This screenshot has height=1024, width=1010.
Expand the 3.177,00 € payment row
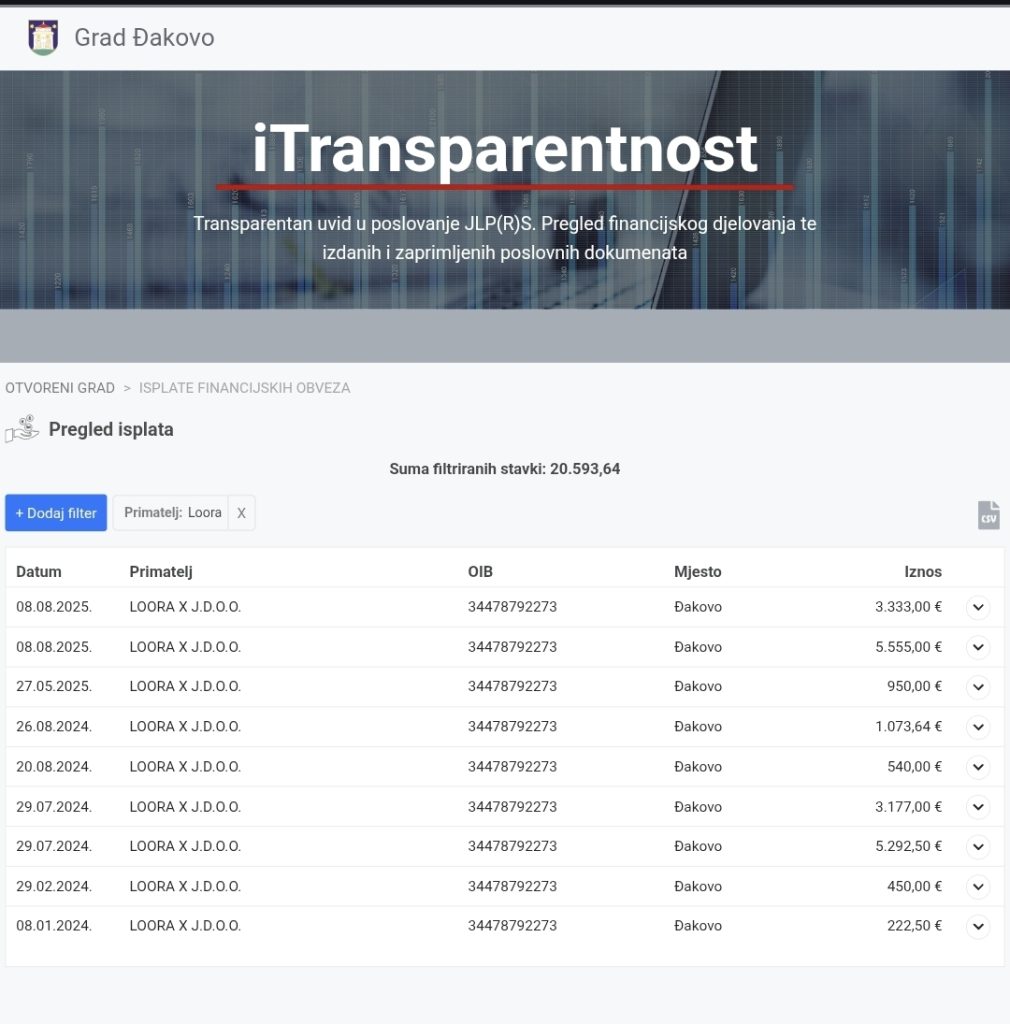(978, 807)
